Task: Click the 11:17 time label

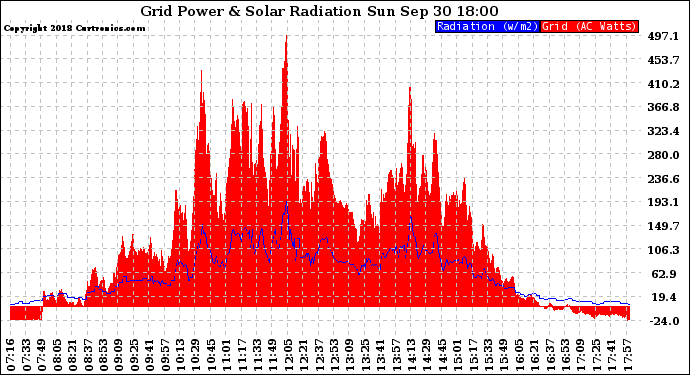Action: [242, 355]
